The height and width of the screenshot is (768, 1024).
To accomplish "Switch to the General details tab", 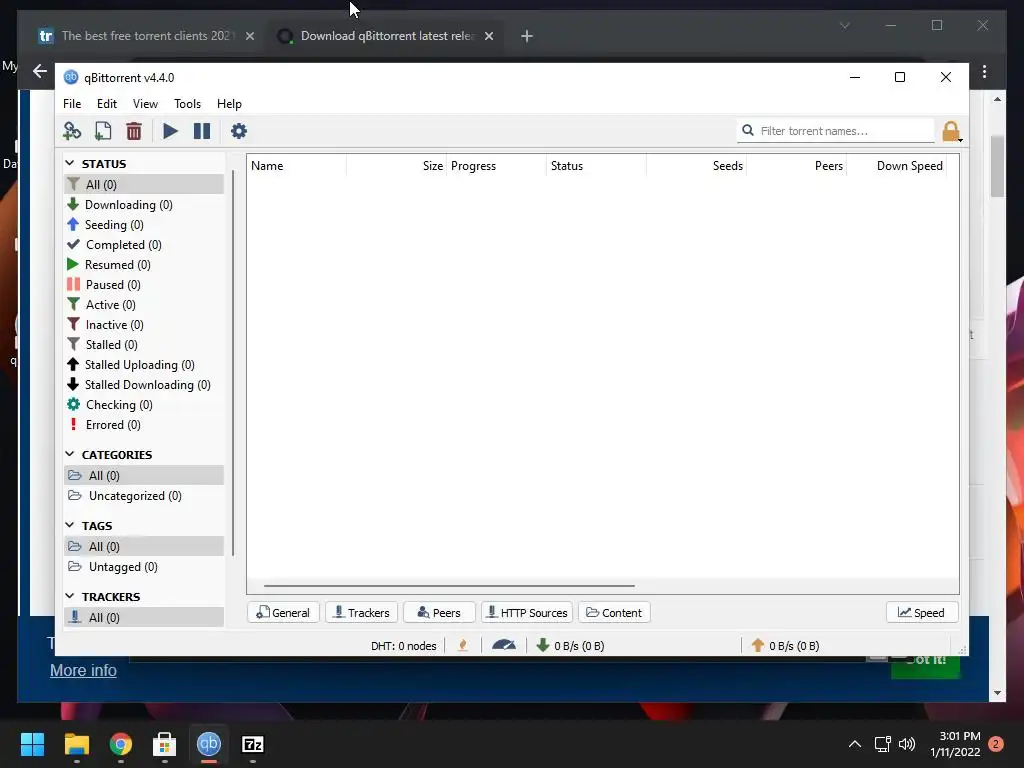I will [283, 613].
